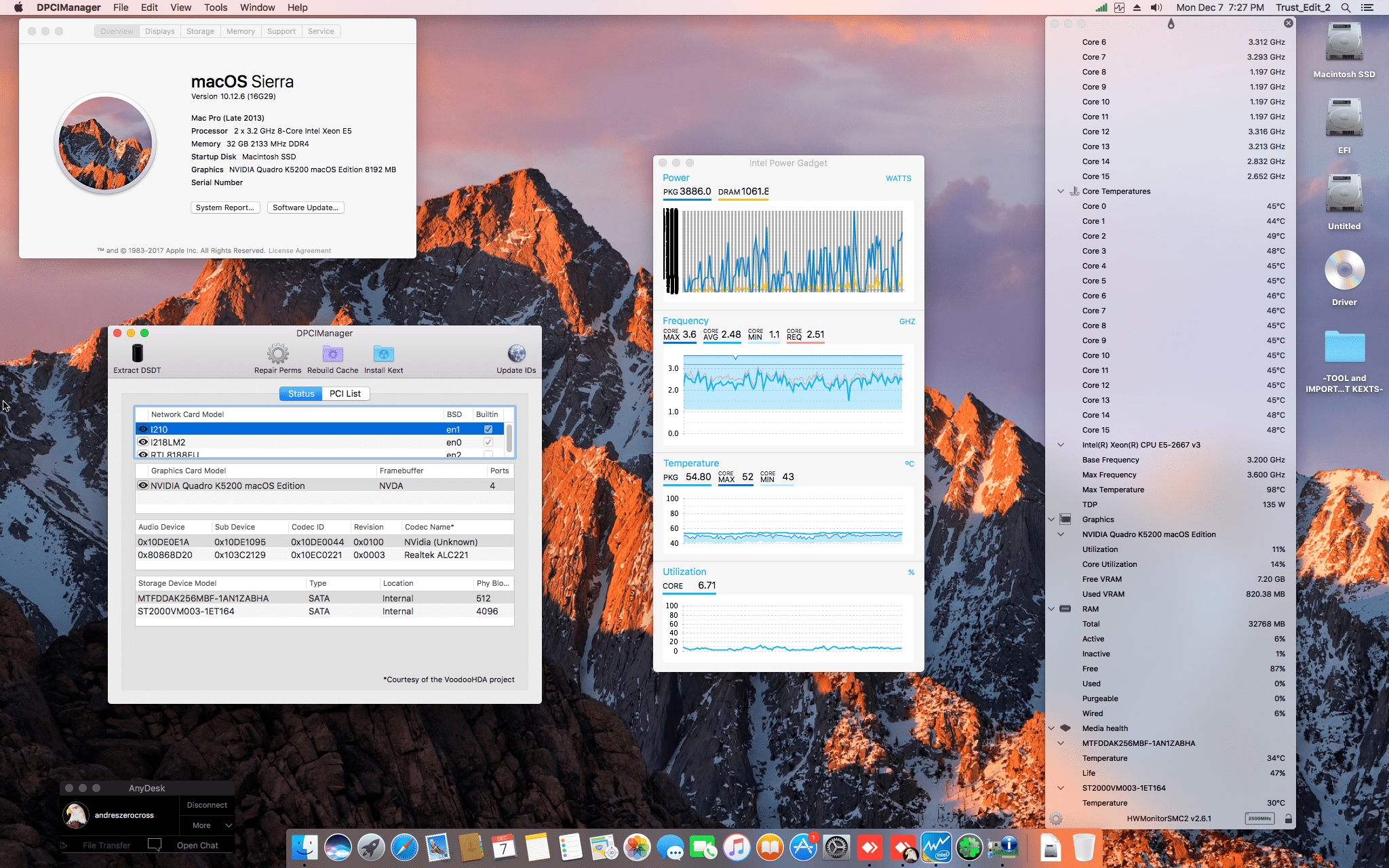This screenshot has width=1389, height=868.
Task: Click Open Chat in AnyDesk
Action: point(197,846)
